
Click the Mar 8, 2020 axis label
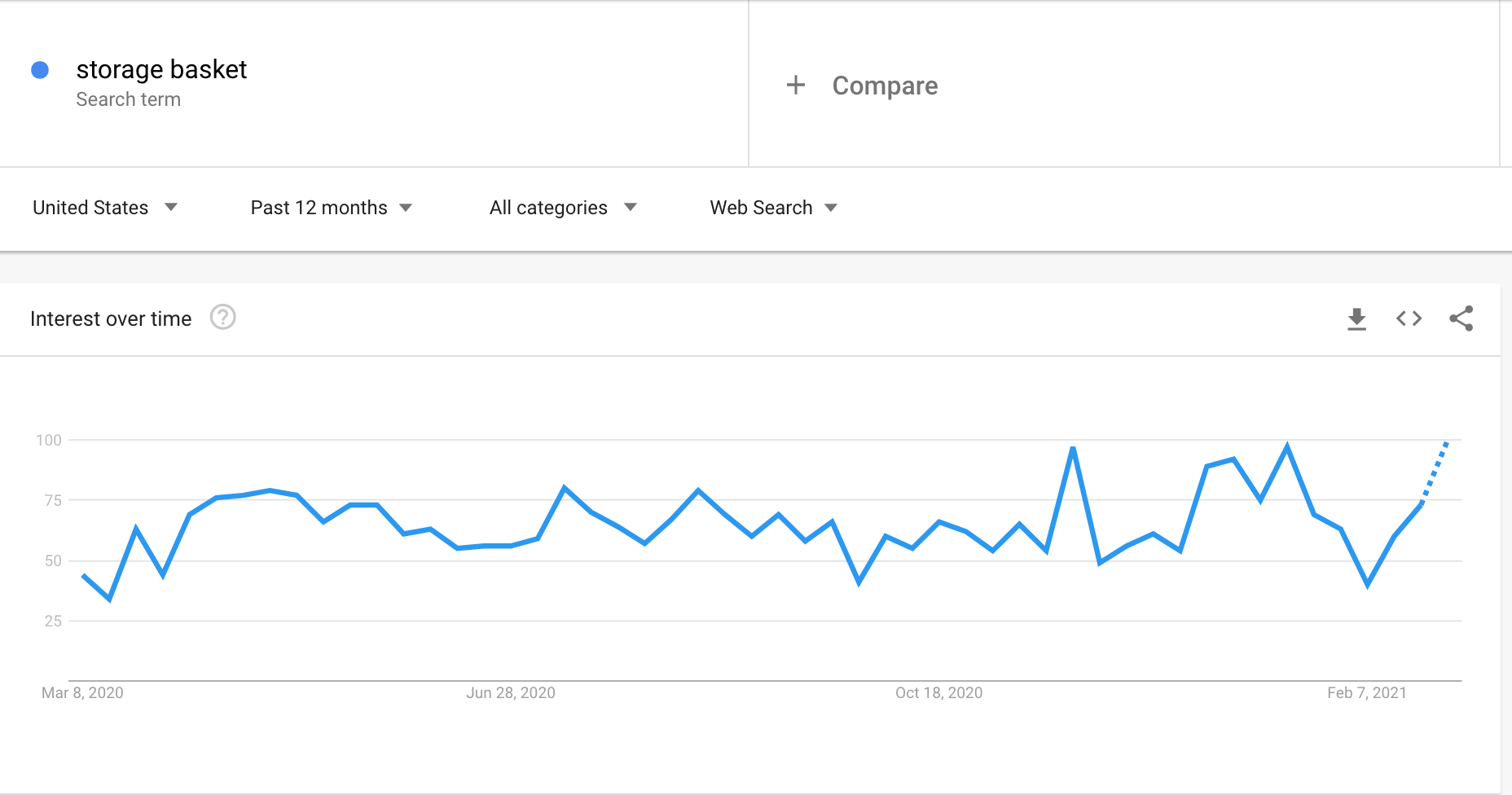(x=82, y=692)
